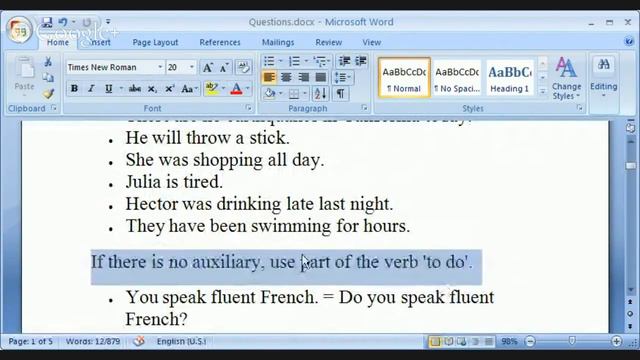
Task: Justify the text
Action: point(321,77)
